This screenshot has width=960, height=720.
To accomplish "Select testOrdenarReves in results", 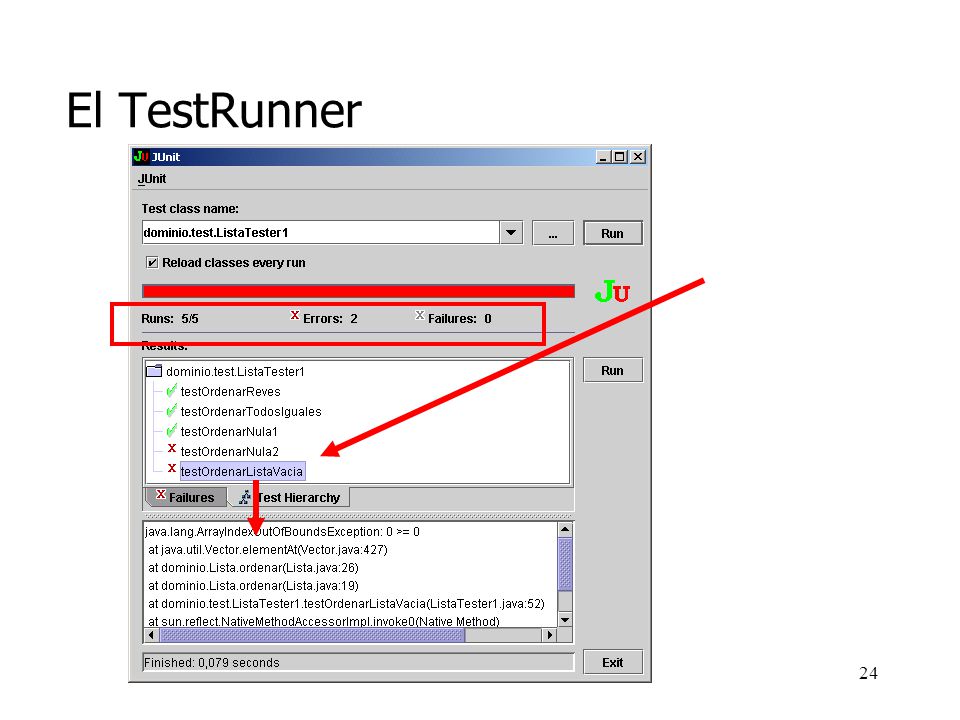I will point(230,392).
